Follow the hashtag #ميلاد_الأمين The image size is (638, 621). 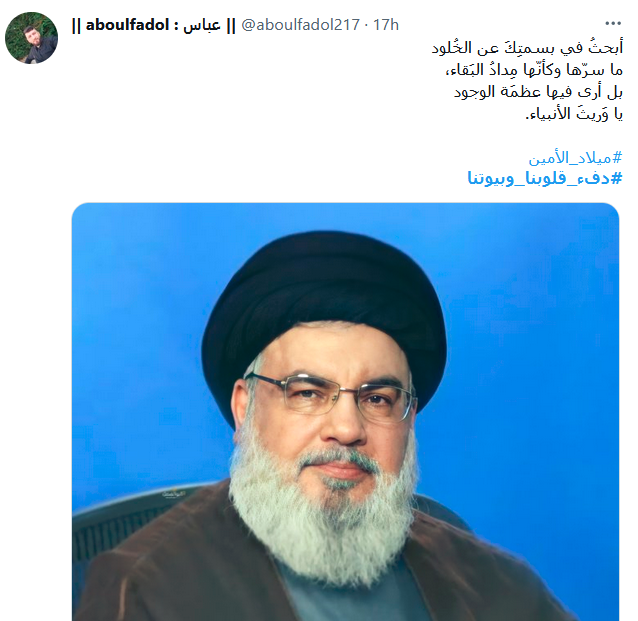pyautogui.click(x=575, y=158)
